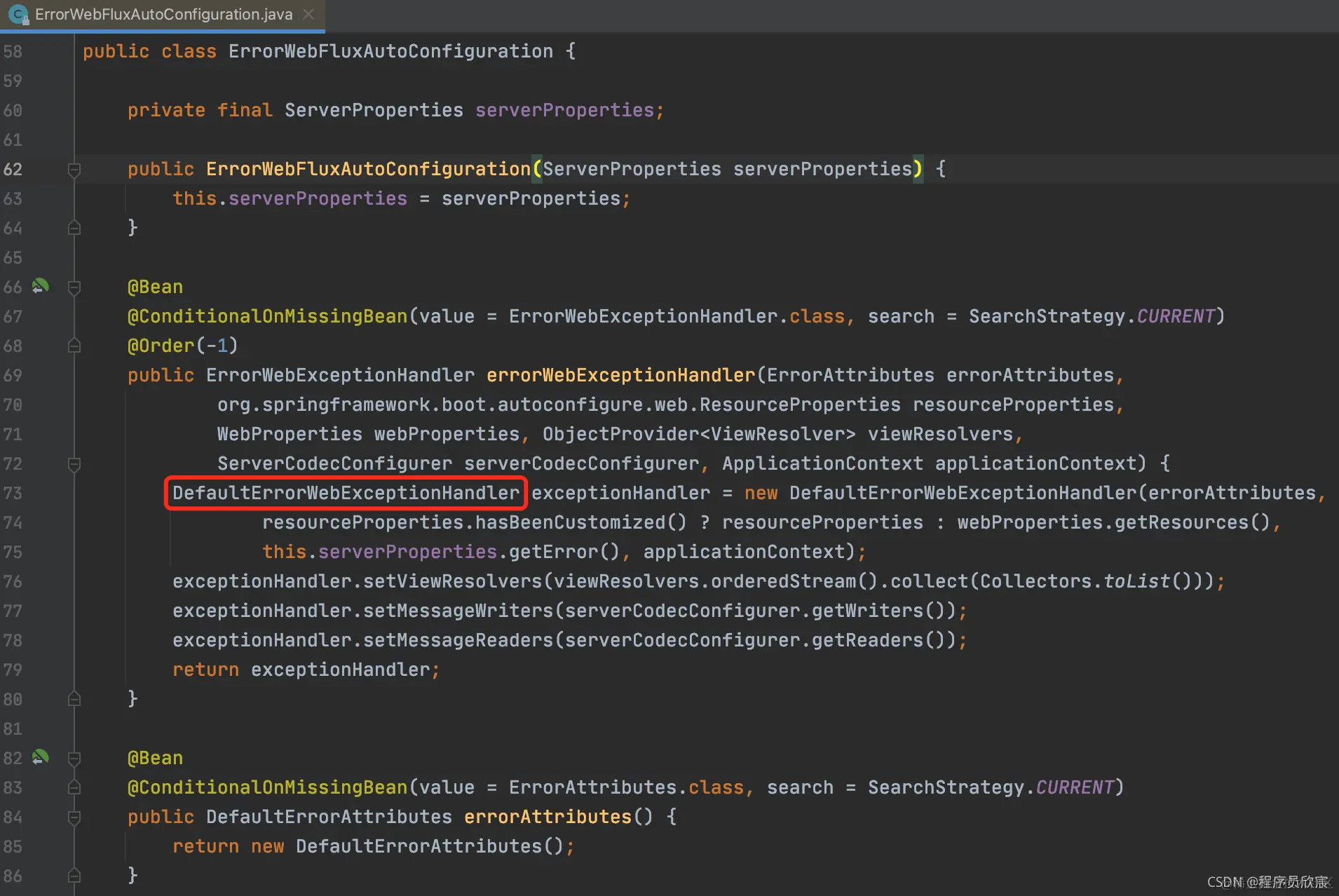The height and width of the screenshot is (896, 1339).
Task: Click the @Order annotation on line 68
Action: pos(161,346)
